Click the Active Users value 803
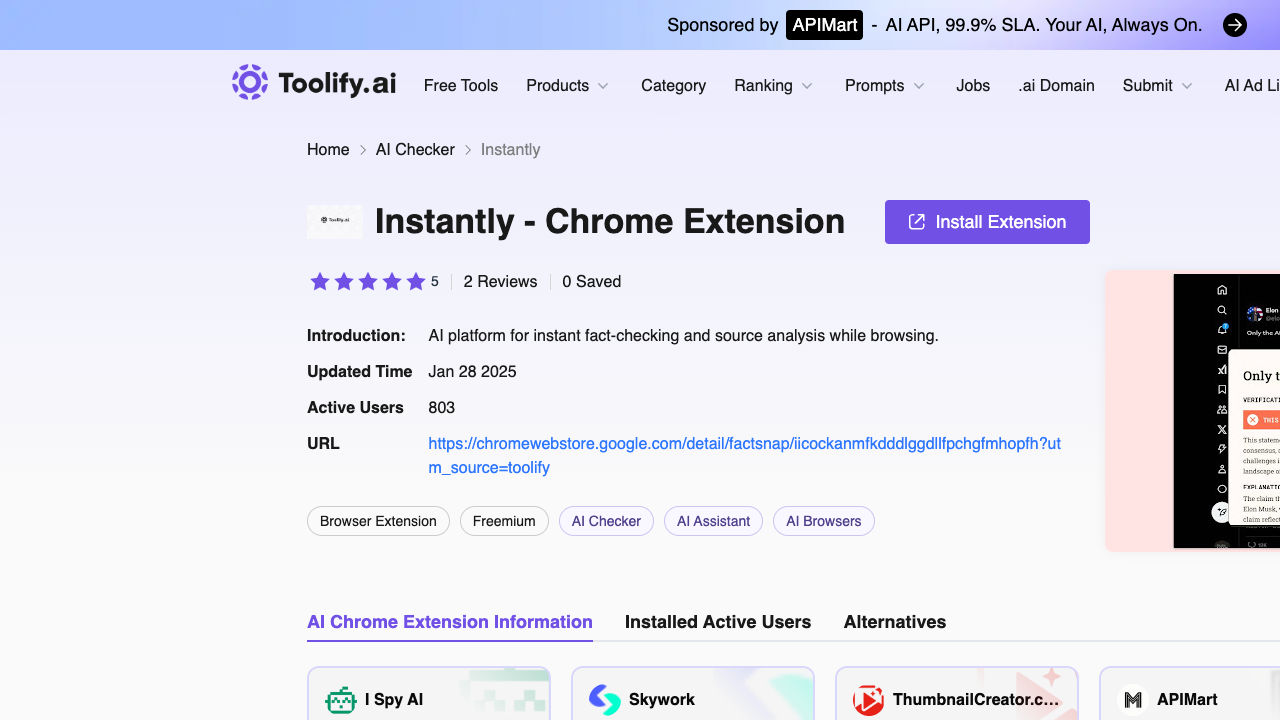Image resolution: width=1280 pixels, height=720 pixels. [442, 408]
